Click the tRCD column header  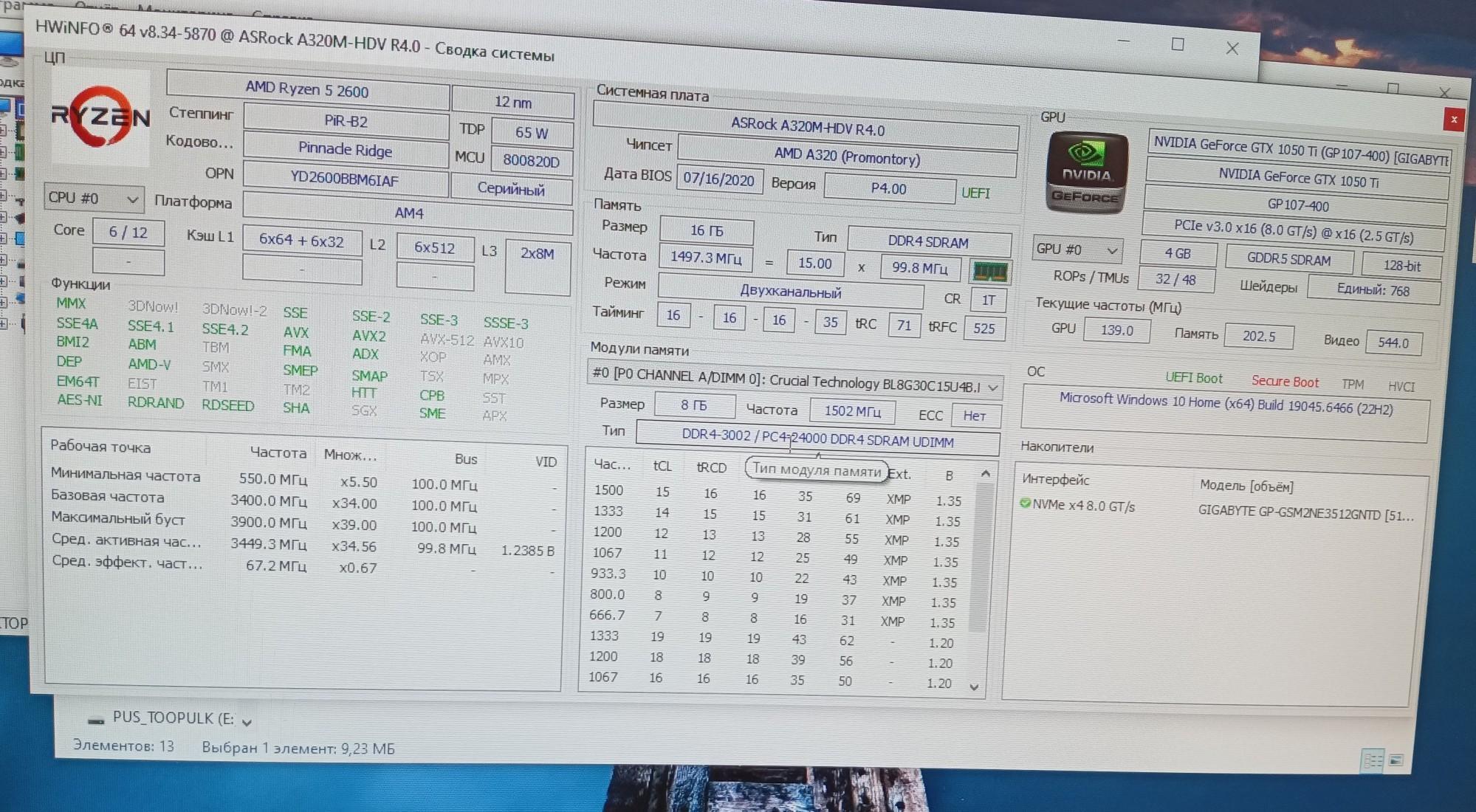[712, 468]
